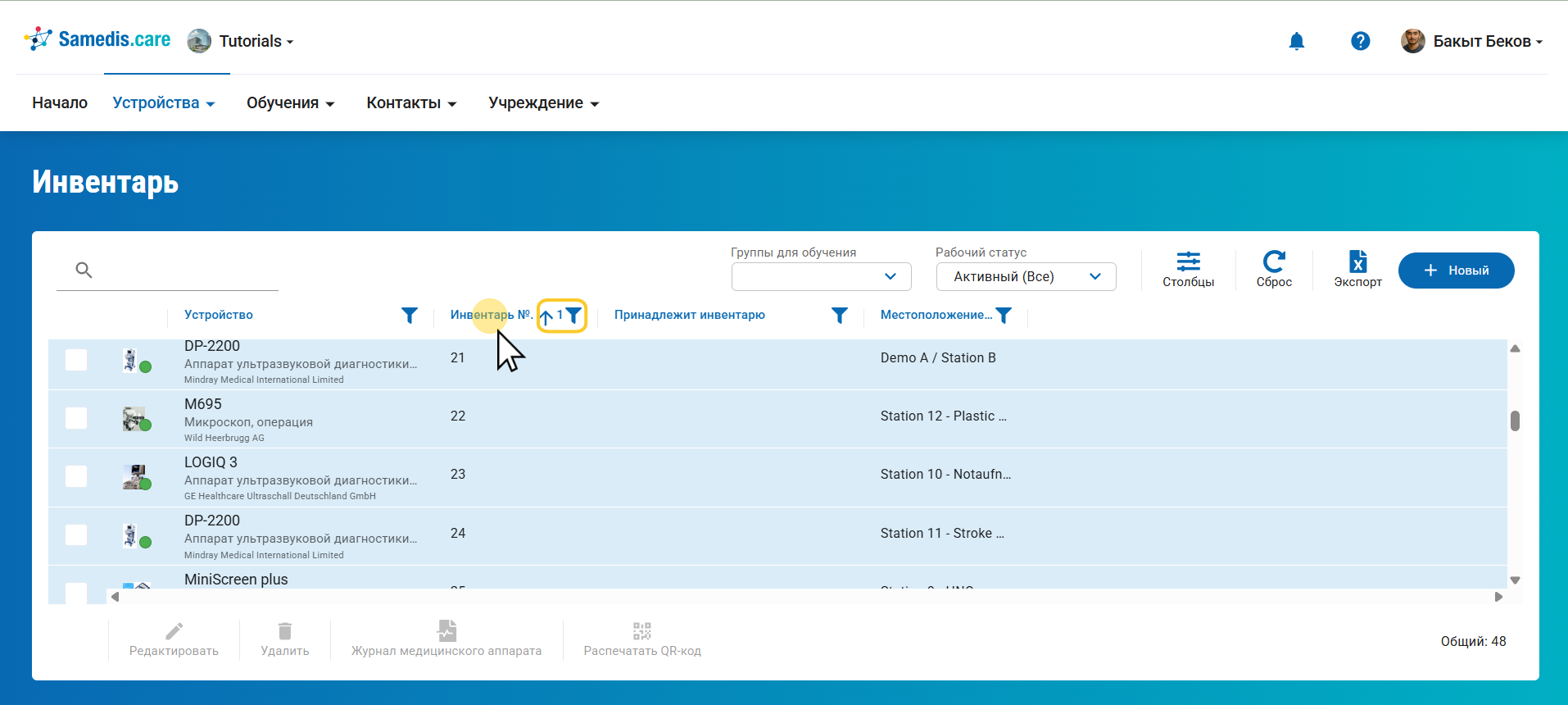Click the inventory search field

184,271
